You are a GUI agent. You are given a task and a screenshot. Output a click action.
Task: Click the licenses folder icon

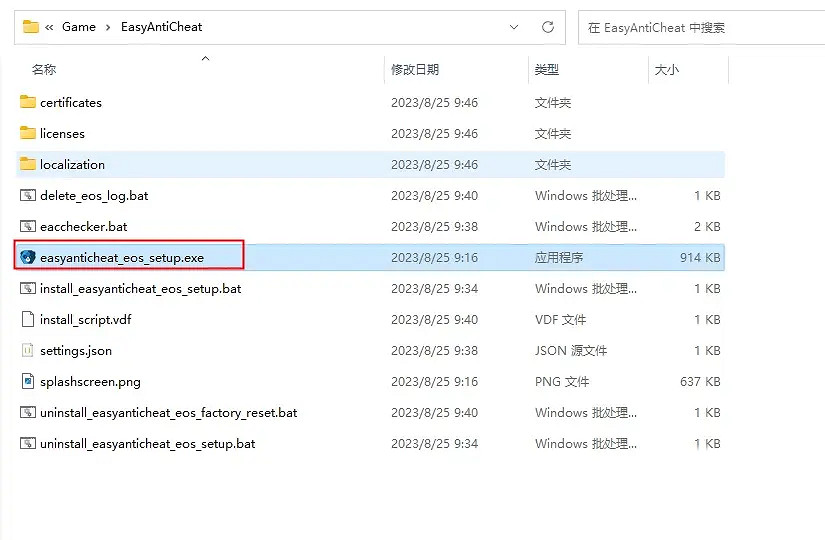[x=28, y=133]
